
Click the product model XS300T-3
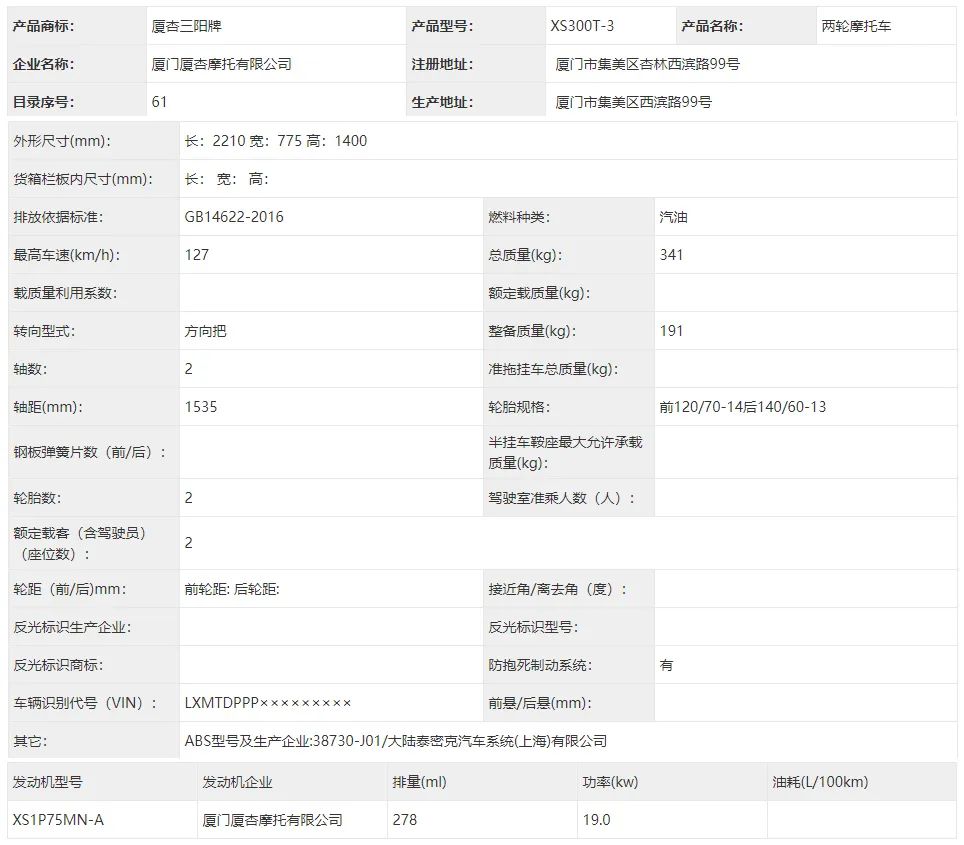pyautogui.click(x=582, y=26)
